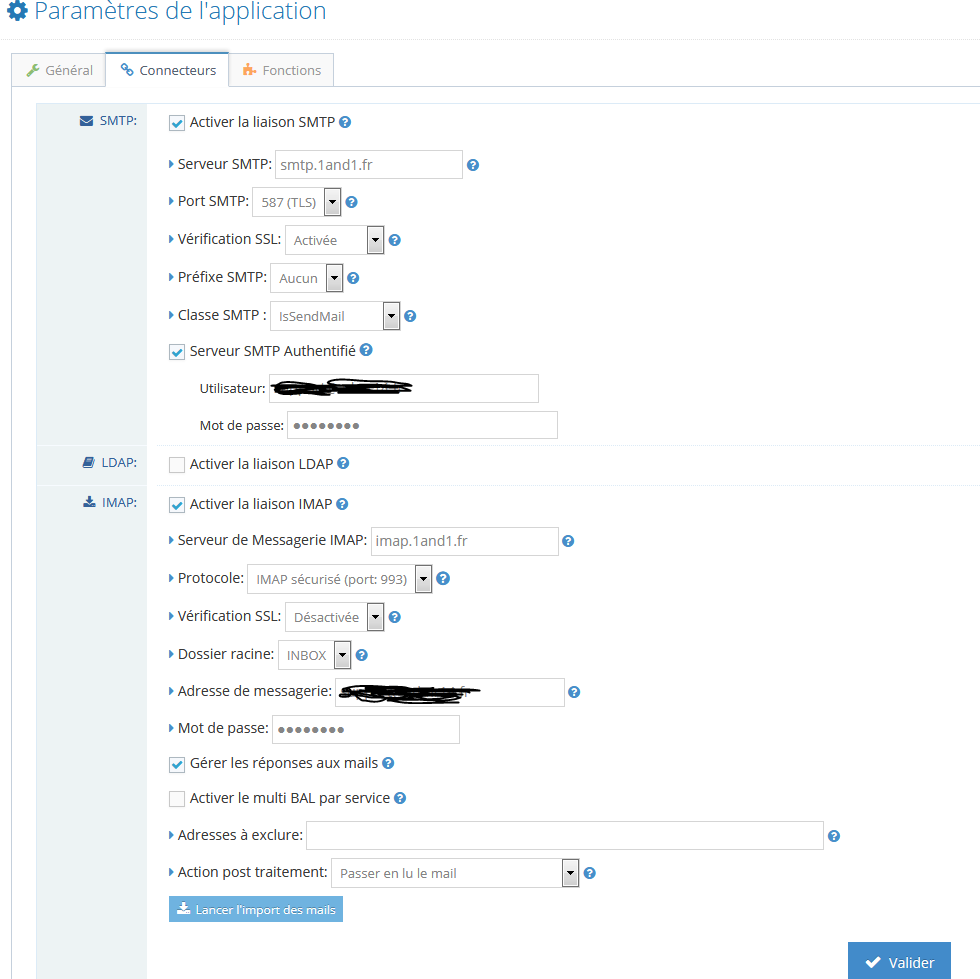Click help icon beside Action post traitement
980x979 pixels.
[x=590, y=873]
